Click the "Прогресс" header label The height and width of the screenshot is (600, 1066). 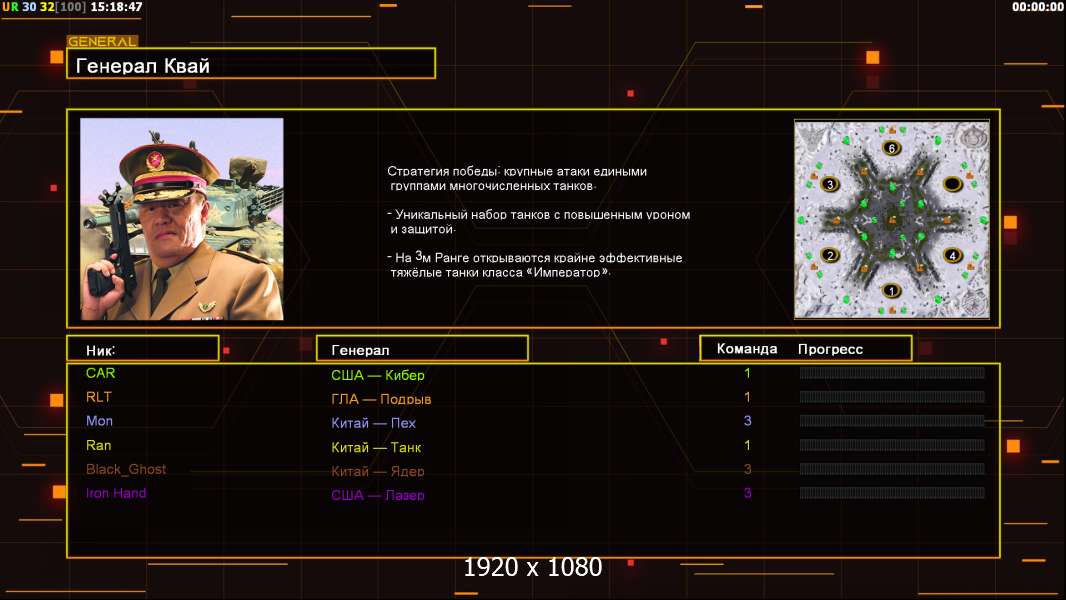coord(830,349)
